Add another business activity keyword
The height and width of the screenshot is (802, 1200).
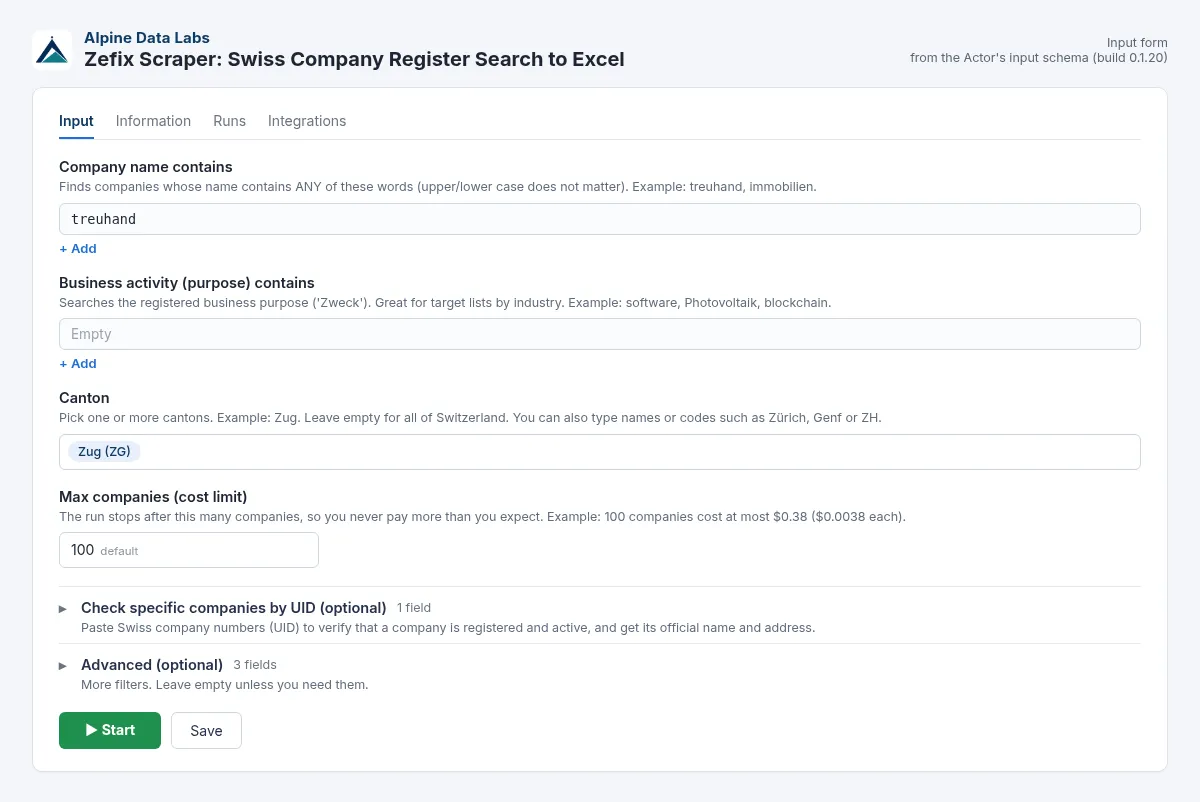click(78, 363)
